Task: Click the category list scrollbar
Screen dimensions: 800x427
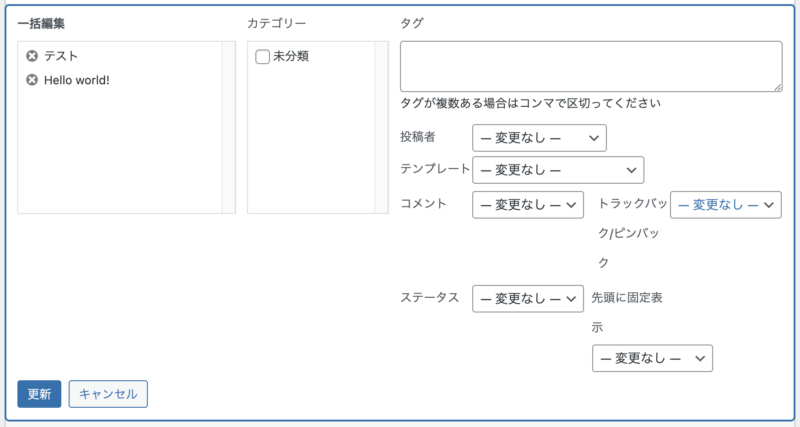Action: 381,127
